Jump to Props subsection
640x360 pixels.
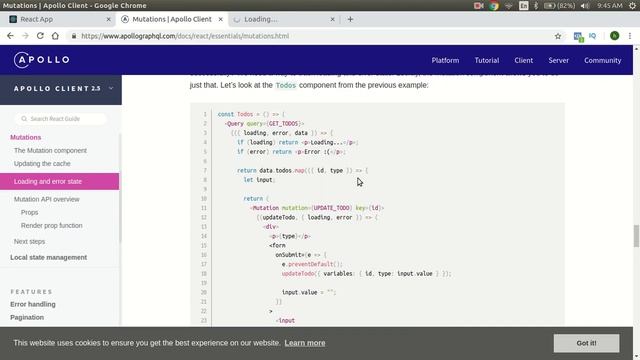tap(29, 213)
